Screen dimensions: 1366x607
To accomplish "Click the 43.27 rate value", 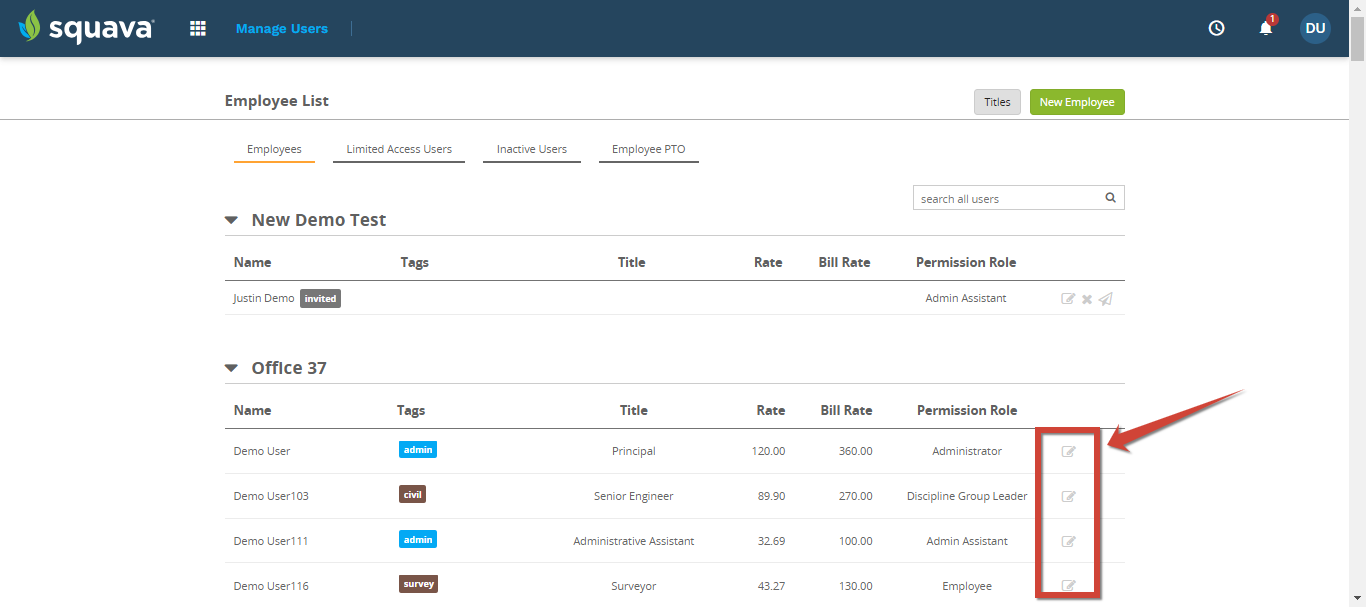I will pos(771,586).
